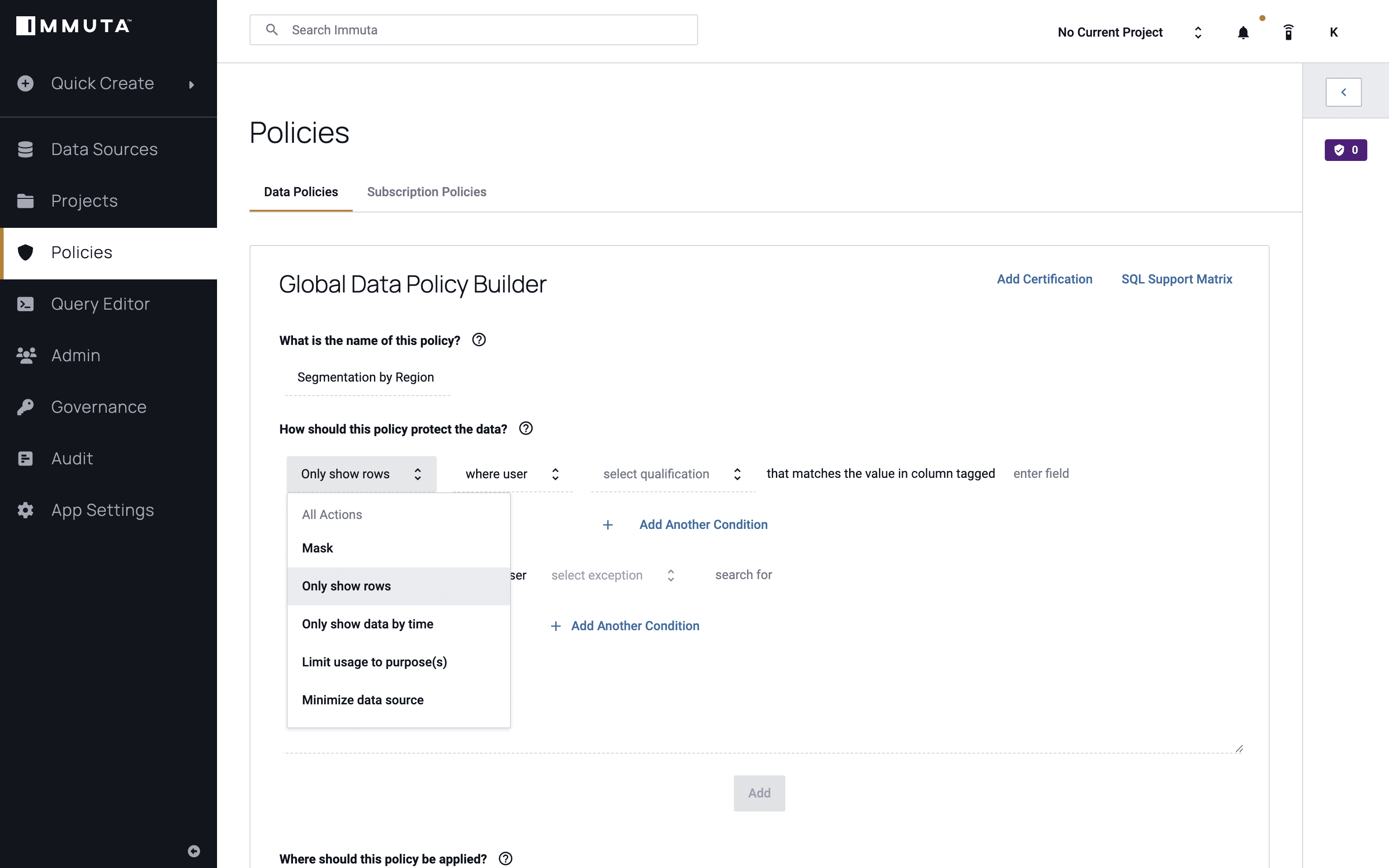1389x868 pixels.
Task: Open Quick Create menu
Action: [x=109, y=84]
